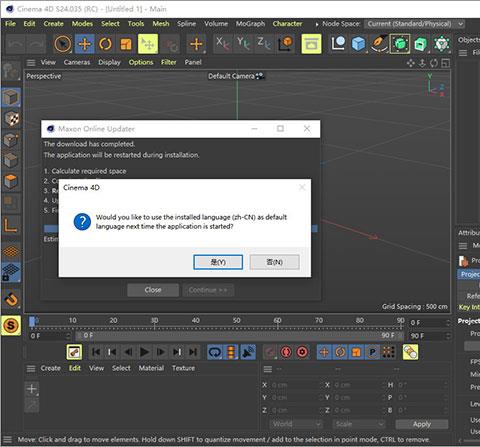Enable Texture mode in left sidebar
The height and width of the screenshot is (447, 480).
[x=11, y=119]
